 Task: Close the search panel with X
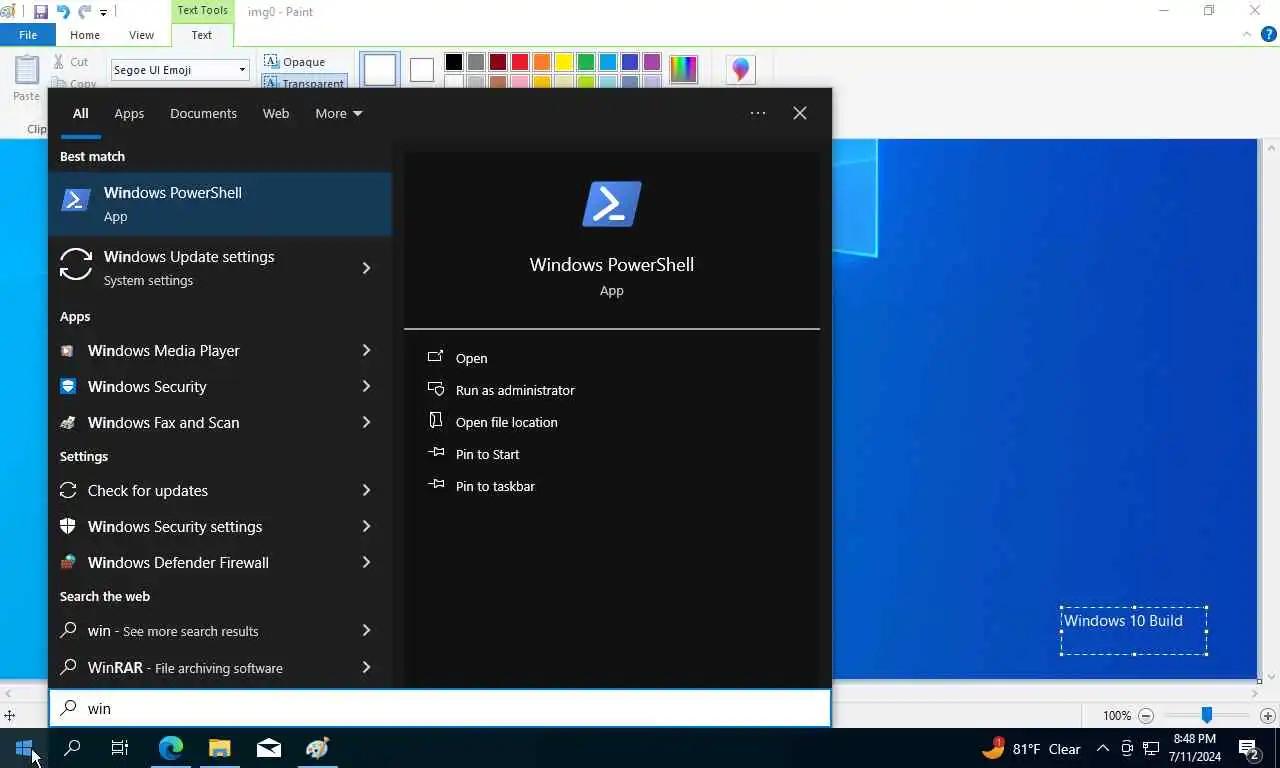click(800, 113)
